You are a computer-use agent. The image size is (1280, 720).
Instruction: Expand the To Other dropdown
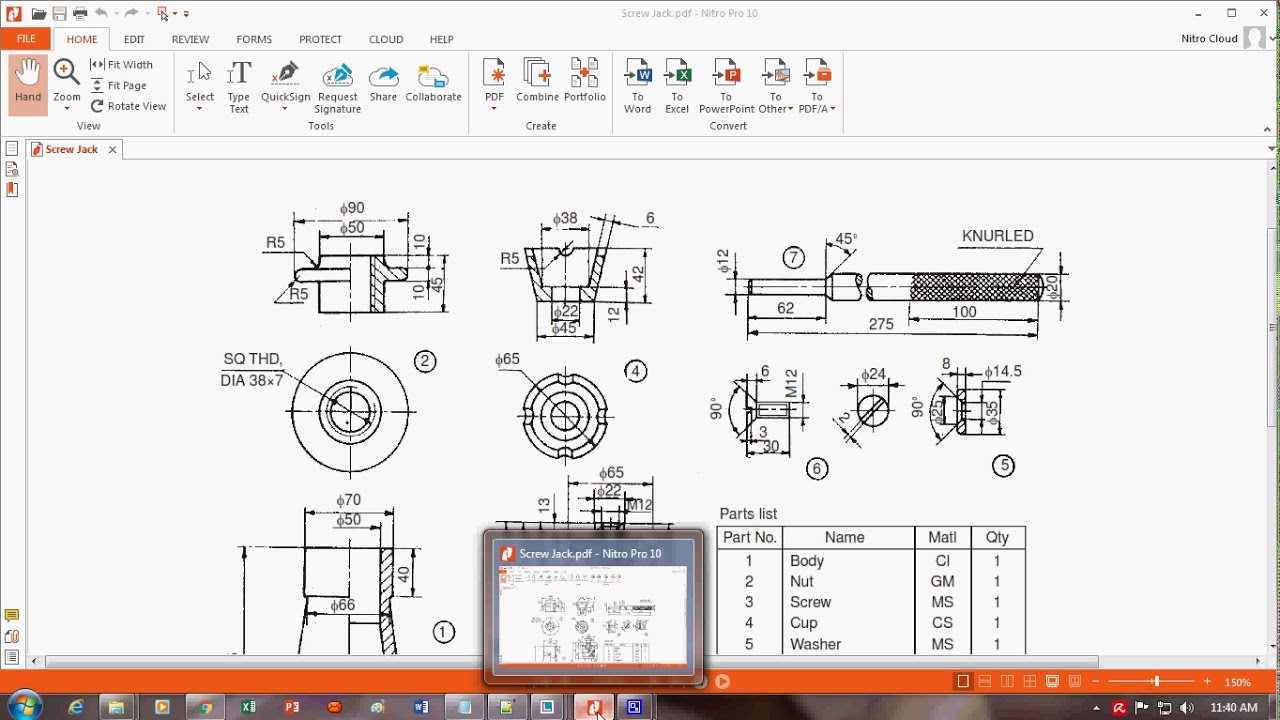pos(790,110)
